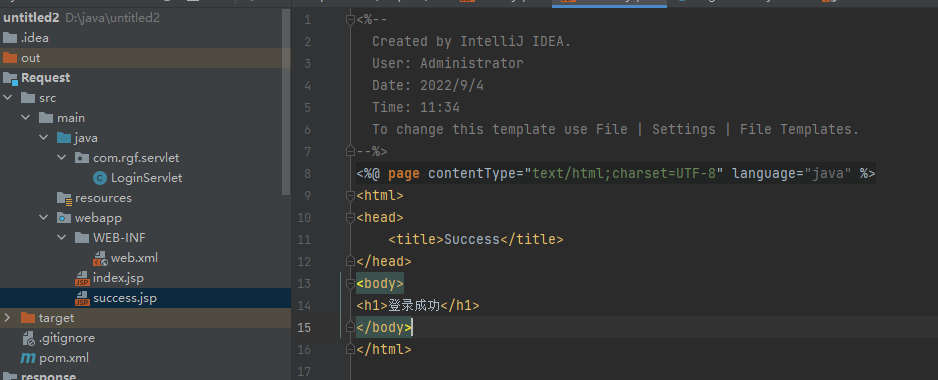Click the success.jsp file icon
938x380 pixels.
pos(82,298)
